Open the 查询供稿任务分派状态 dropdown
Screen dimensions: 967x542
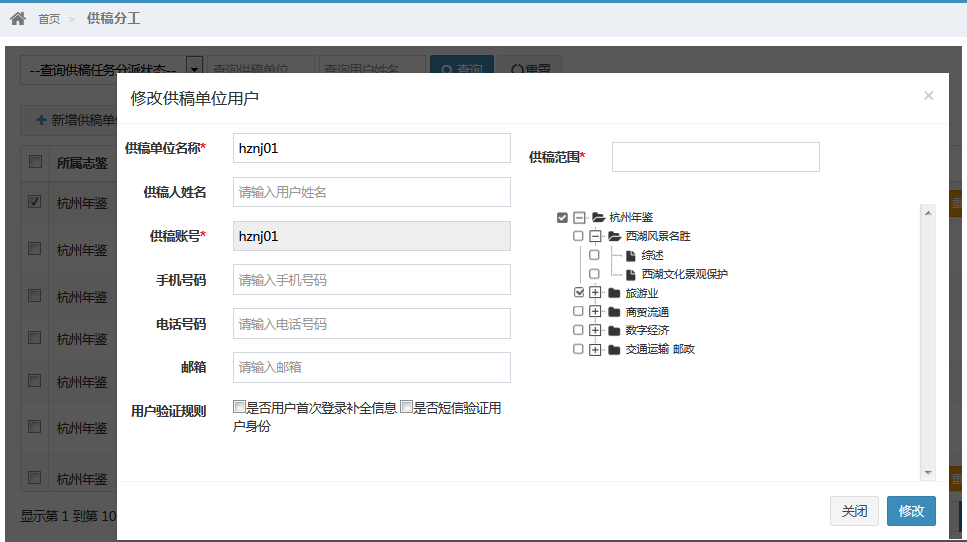pos(112,69)
